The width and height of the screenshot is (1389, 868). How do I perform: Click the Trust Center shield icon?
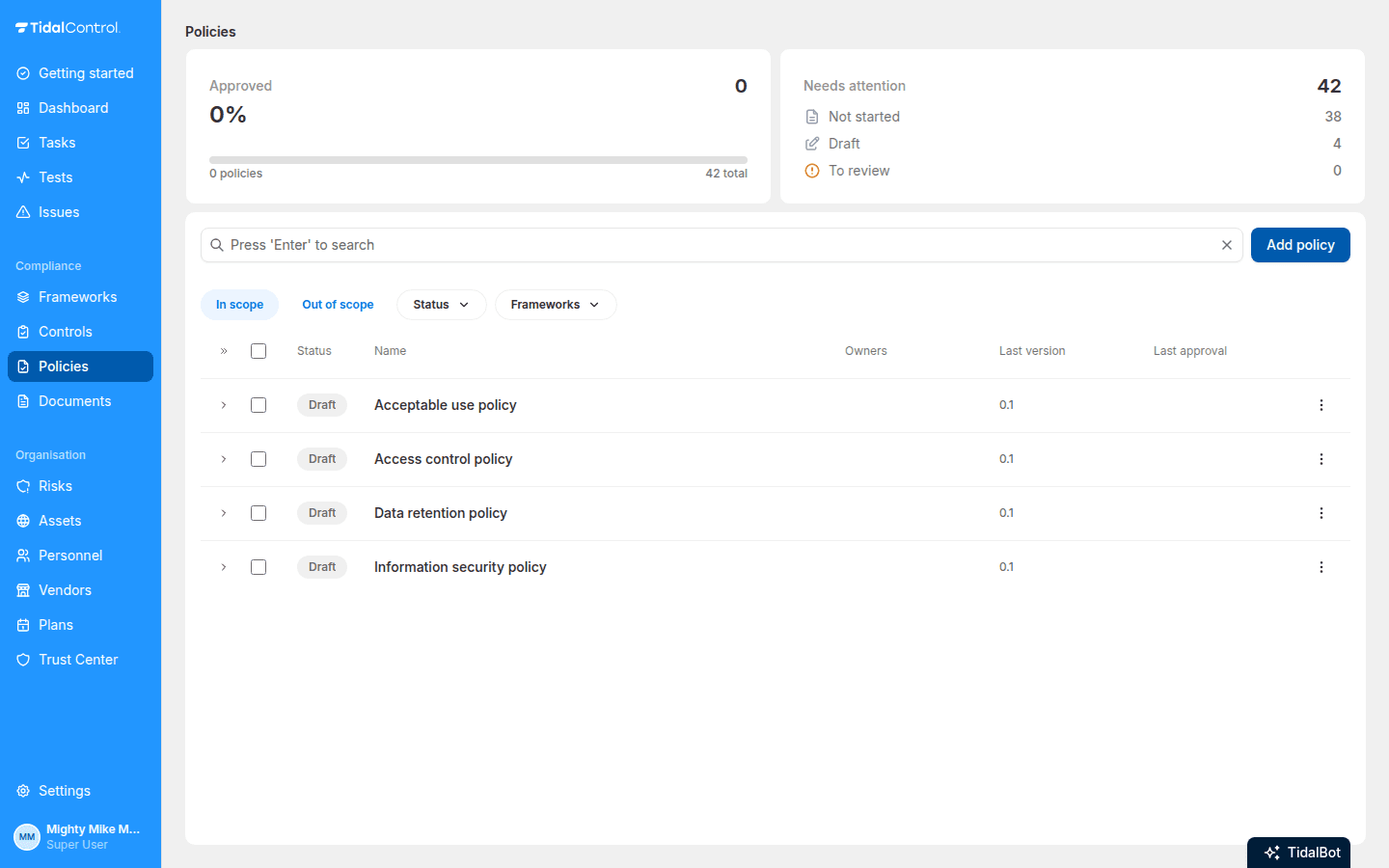pos(23,660)
